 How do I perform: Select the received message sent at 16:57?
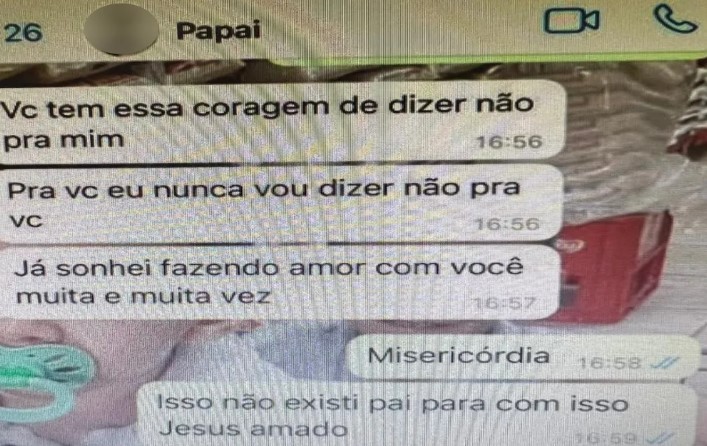pos(280,283)
